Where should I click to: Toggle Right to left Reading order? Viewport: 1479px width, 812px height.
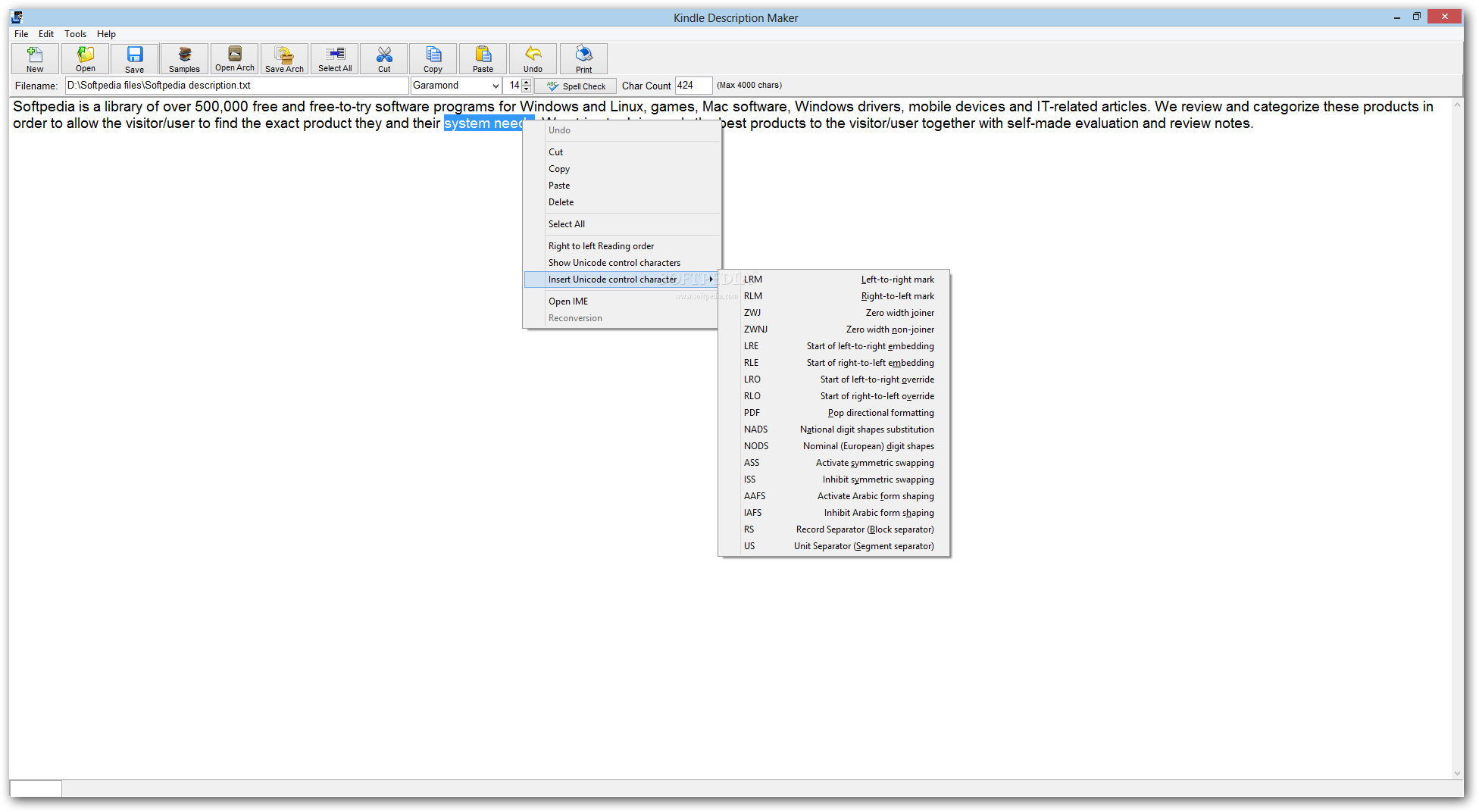[621, 246]
